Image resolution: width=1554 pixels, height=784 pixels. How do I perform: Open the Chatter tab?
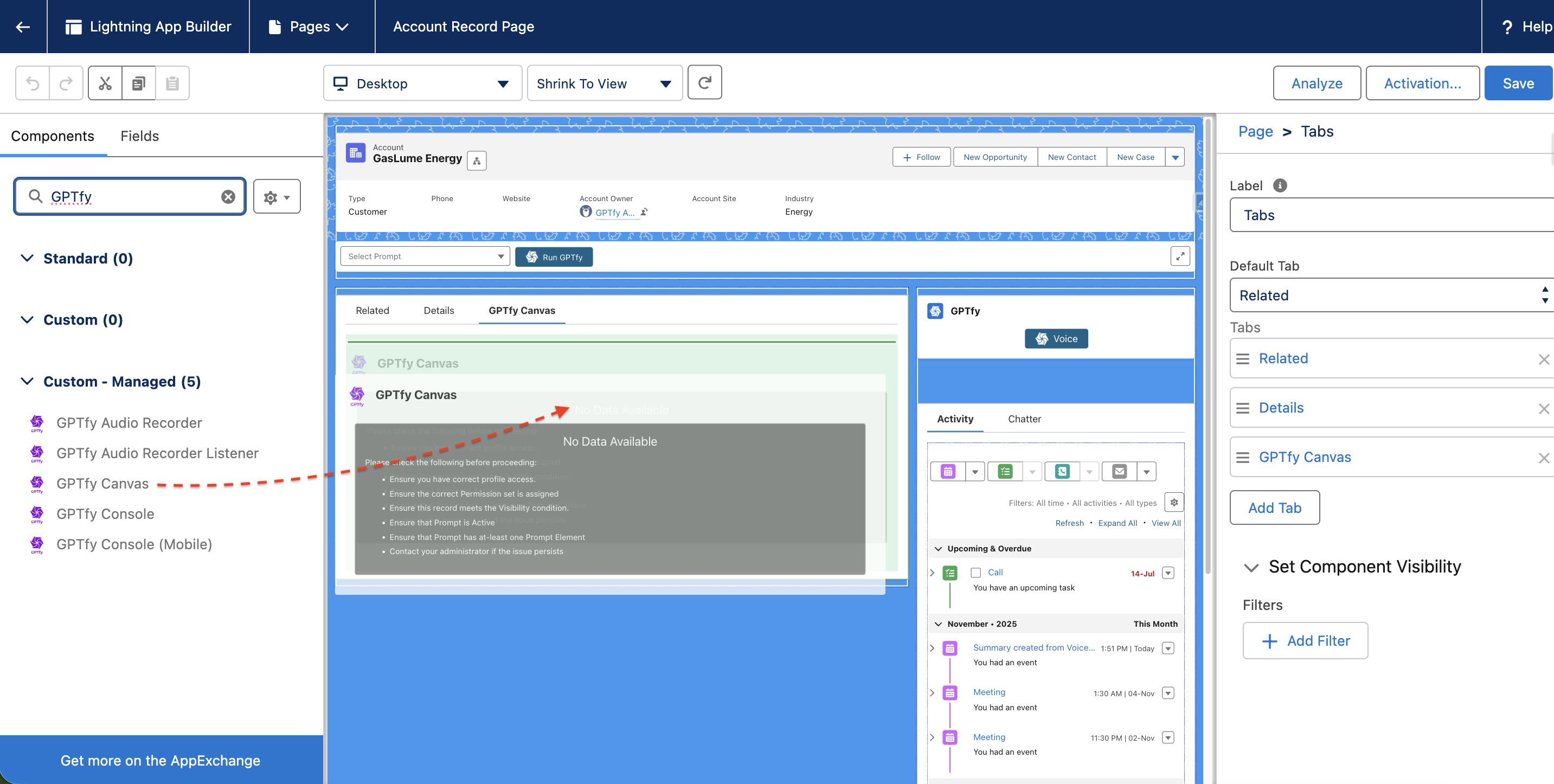[1024, 419]
